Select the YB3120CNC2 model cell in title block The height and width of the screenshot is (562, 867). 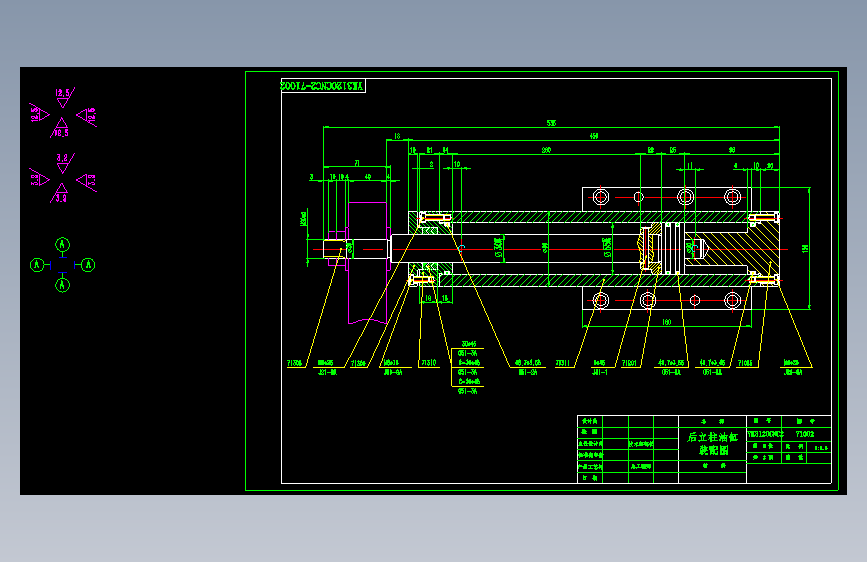tap(764, 434)
